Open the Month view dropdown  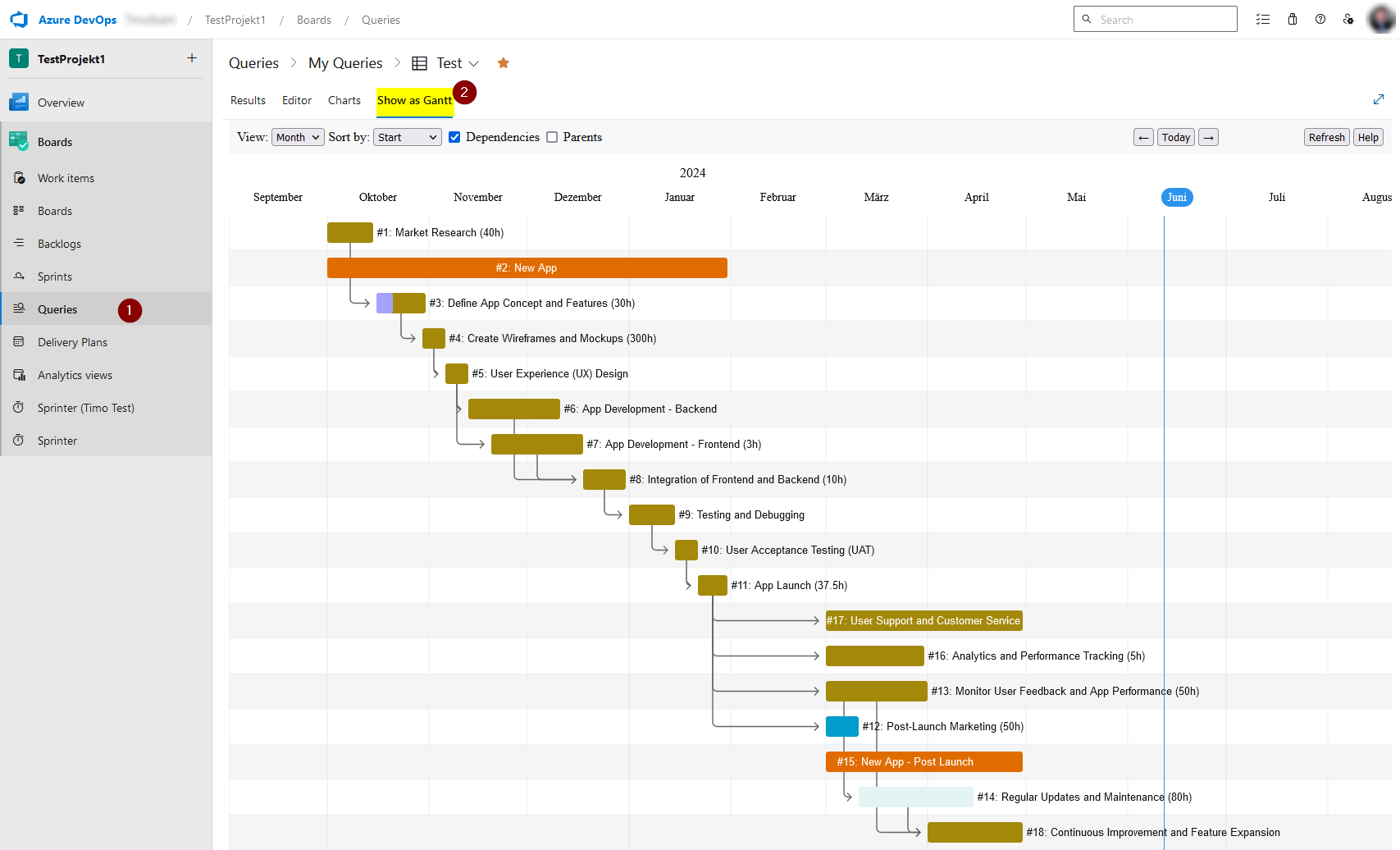(297, 137)
